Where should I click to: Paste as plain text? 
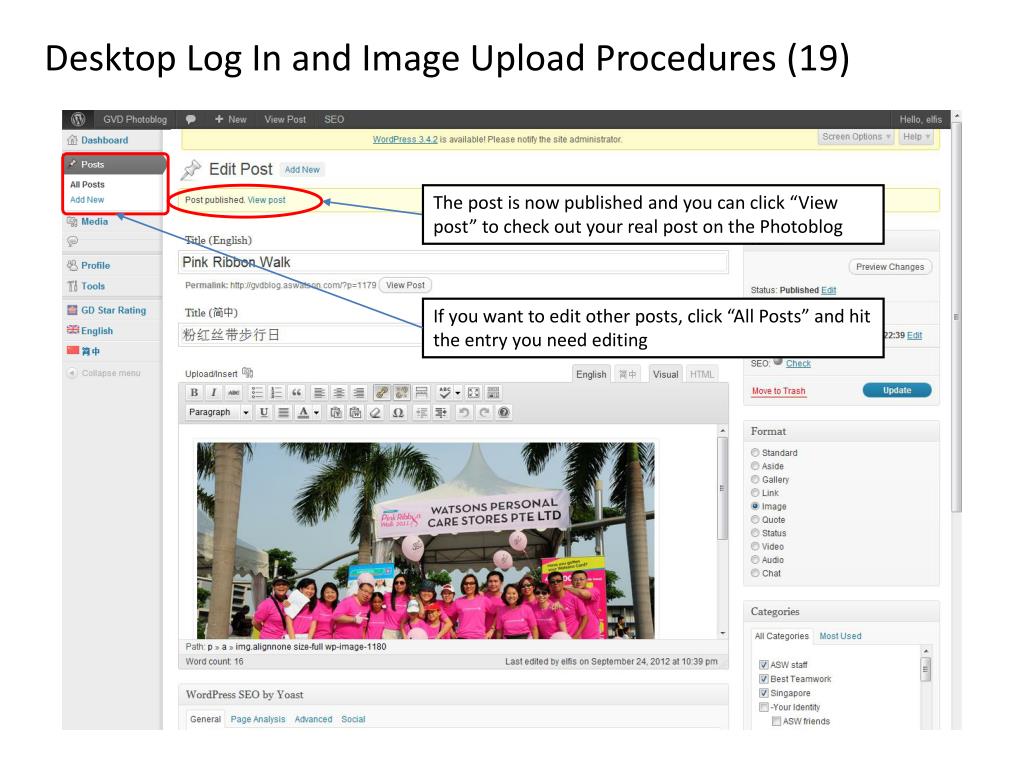click(336, 412)
